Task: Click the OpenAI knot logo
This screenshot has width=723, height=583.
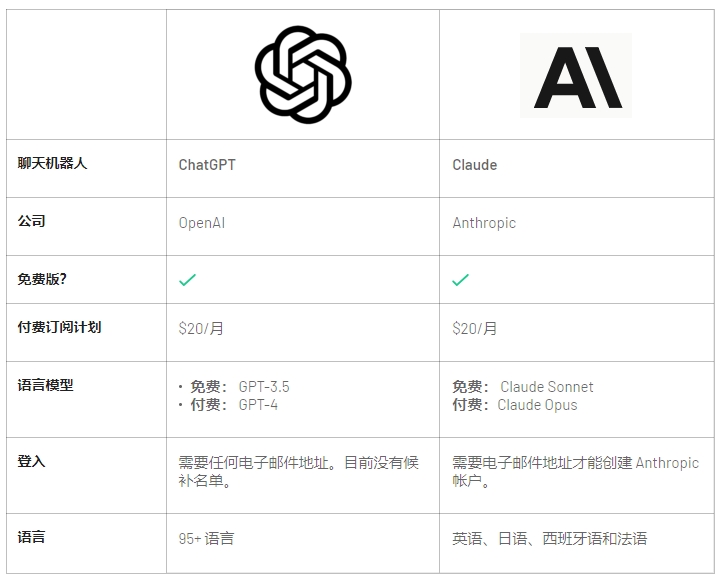Action: (303, 75)
